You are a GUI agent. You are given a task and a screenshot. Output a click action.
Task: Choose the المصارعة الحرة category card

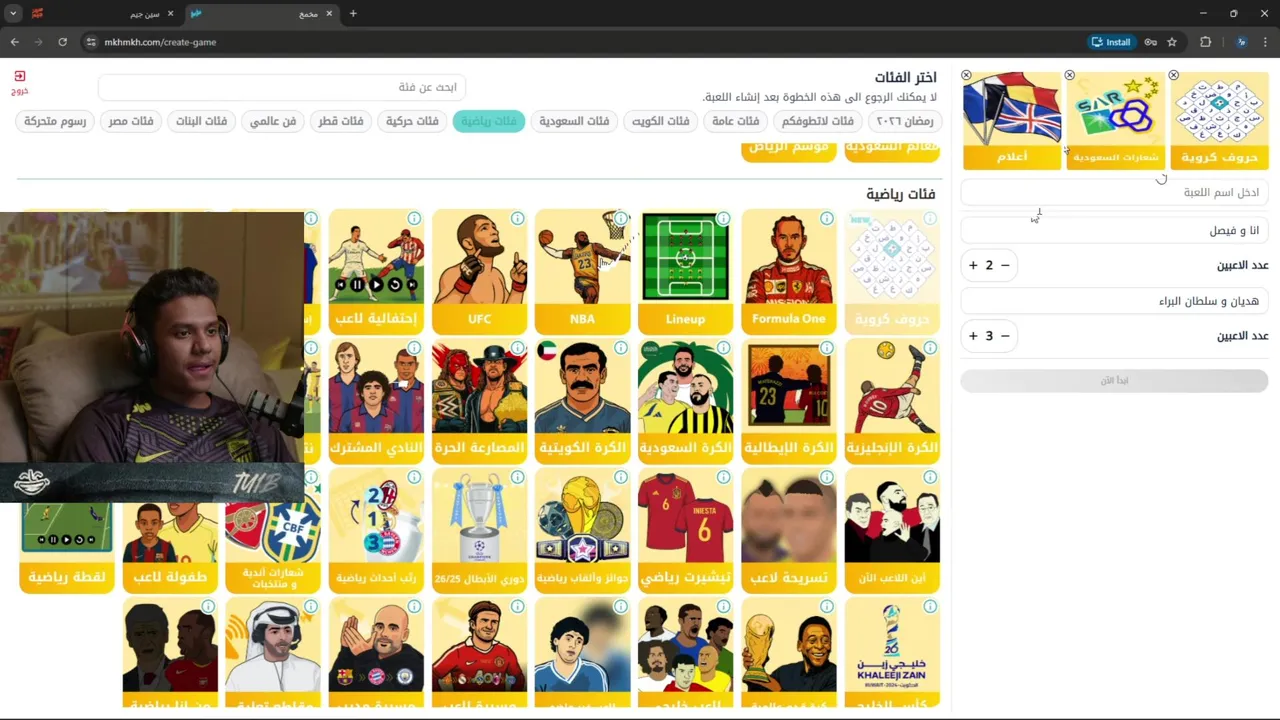point(480,401)
